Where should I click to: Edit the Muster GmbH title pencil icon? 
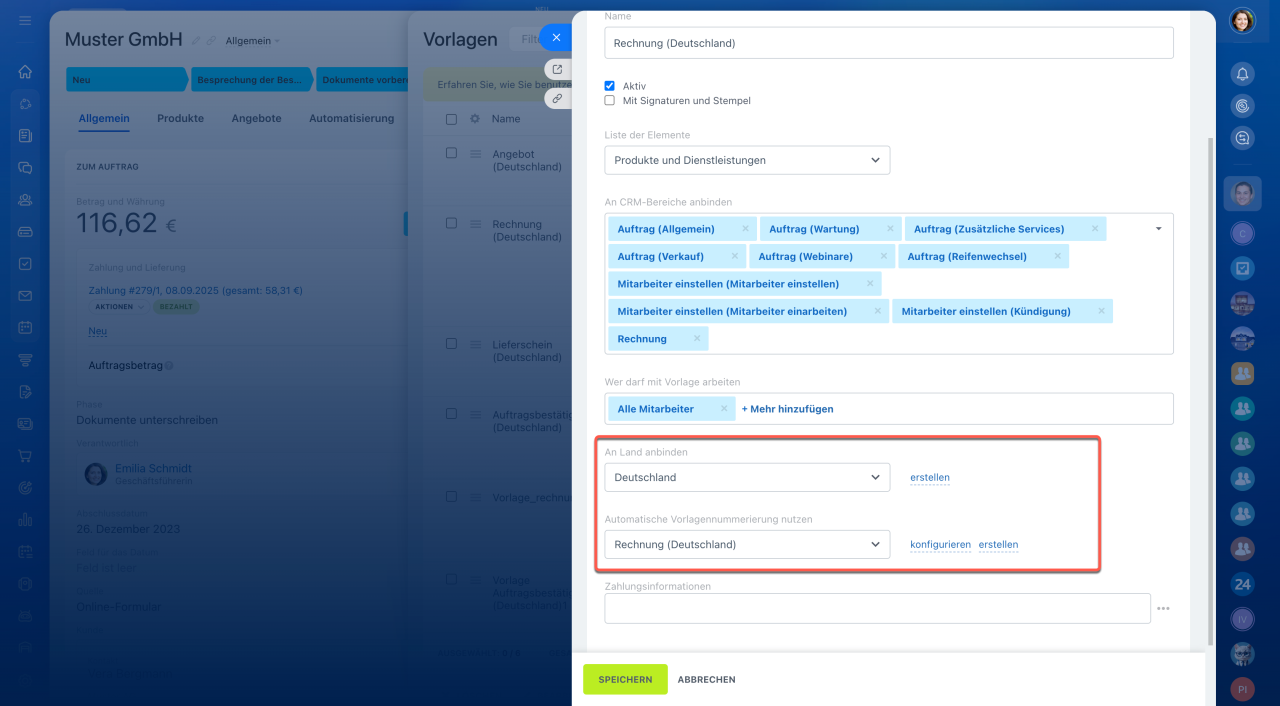[x=196, y=41]
